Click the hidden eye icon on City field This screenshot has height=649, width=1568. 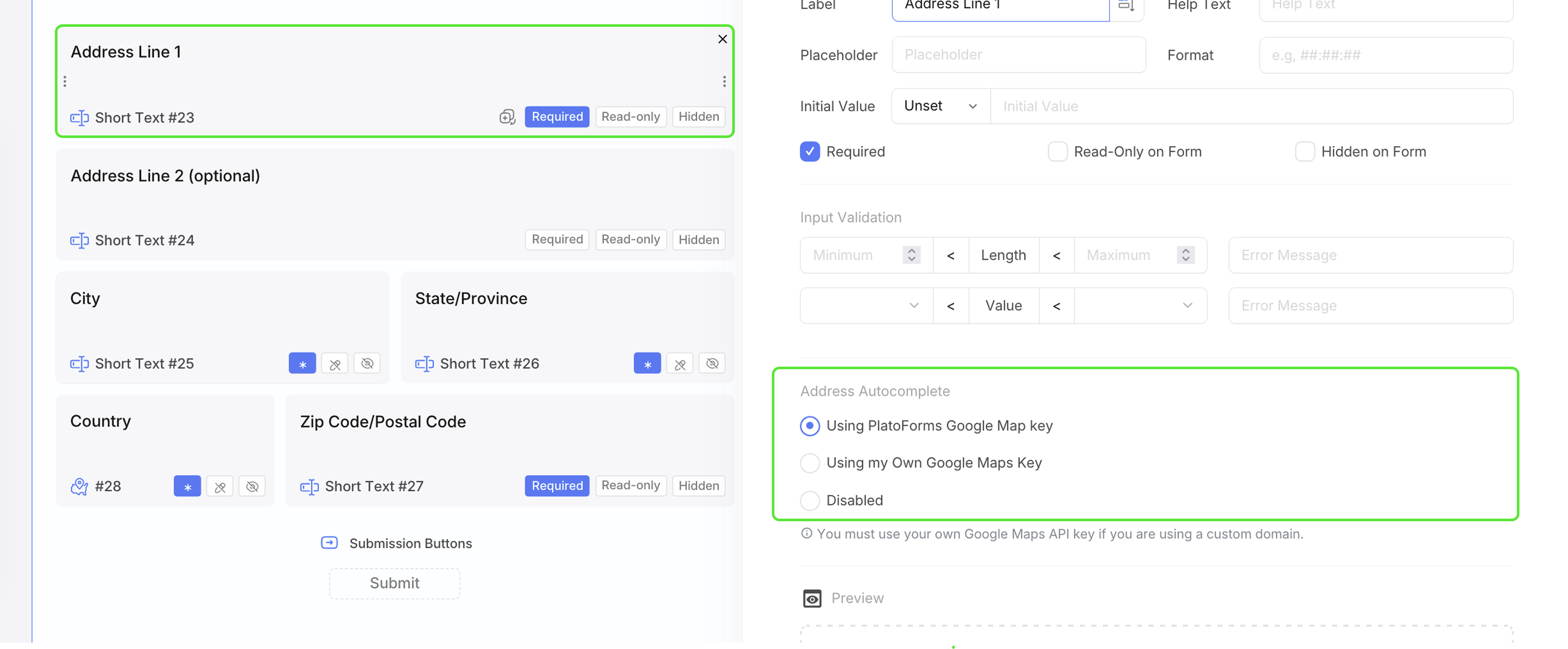tap(366, 364)
